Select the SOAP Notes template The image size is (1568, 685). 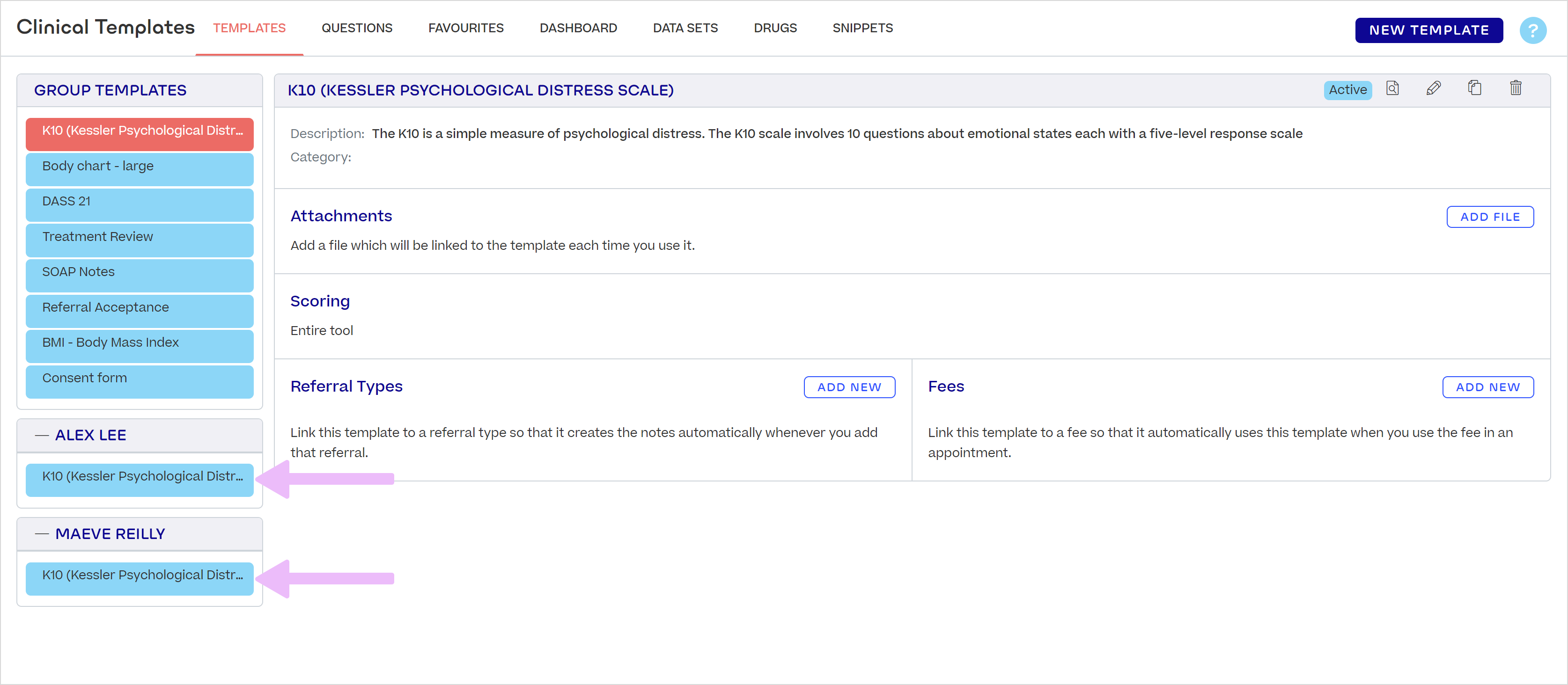pyautogui.click(x=140, y=275)
